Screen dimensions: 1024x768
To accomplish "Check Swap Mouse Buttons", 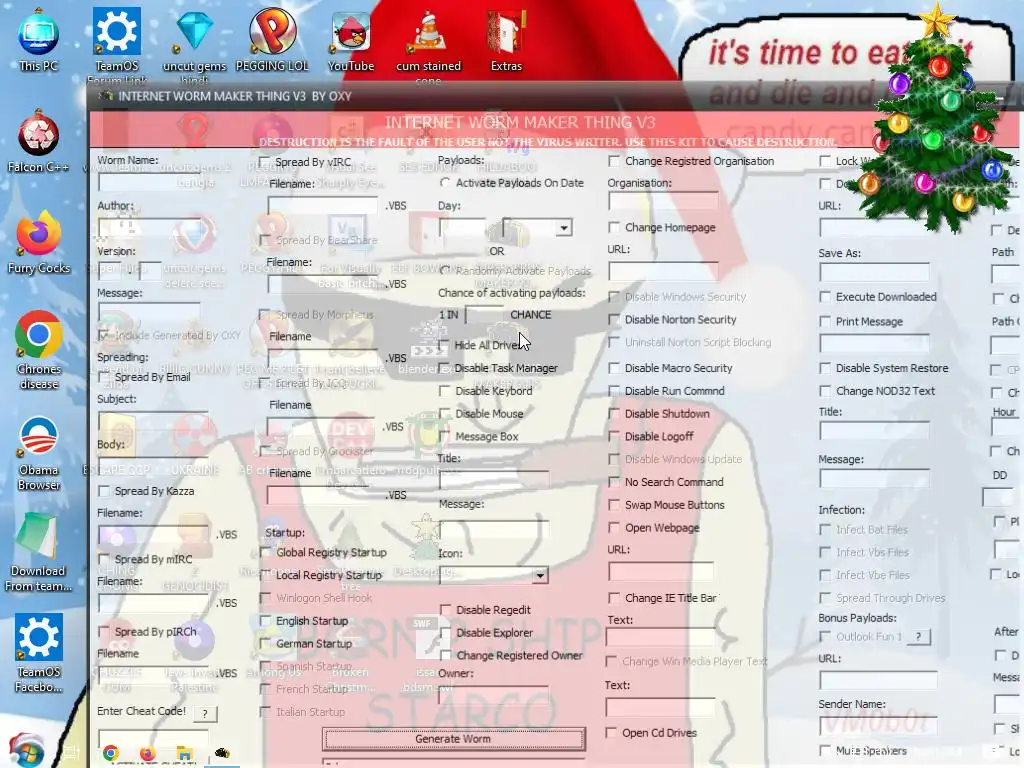I will 613,505.
